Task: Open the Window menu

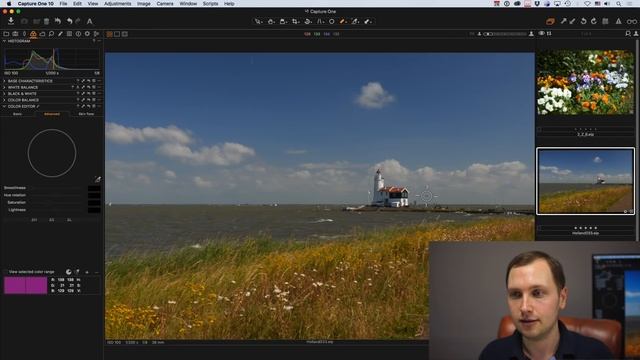Action: coord(188,3)
